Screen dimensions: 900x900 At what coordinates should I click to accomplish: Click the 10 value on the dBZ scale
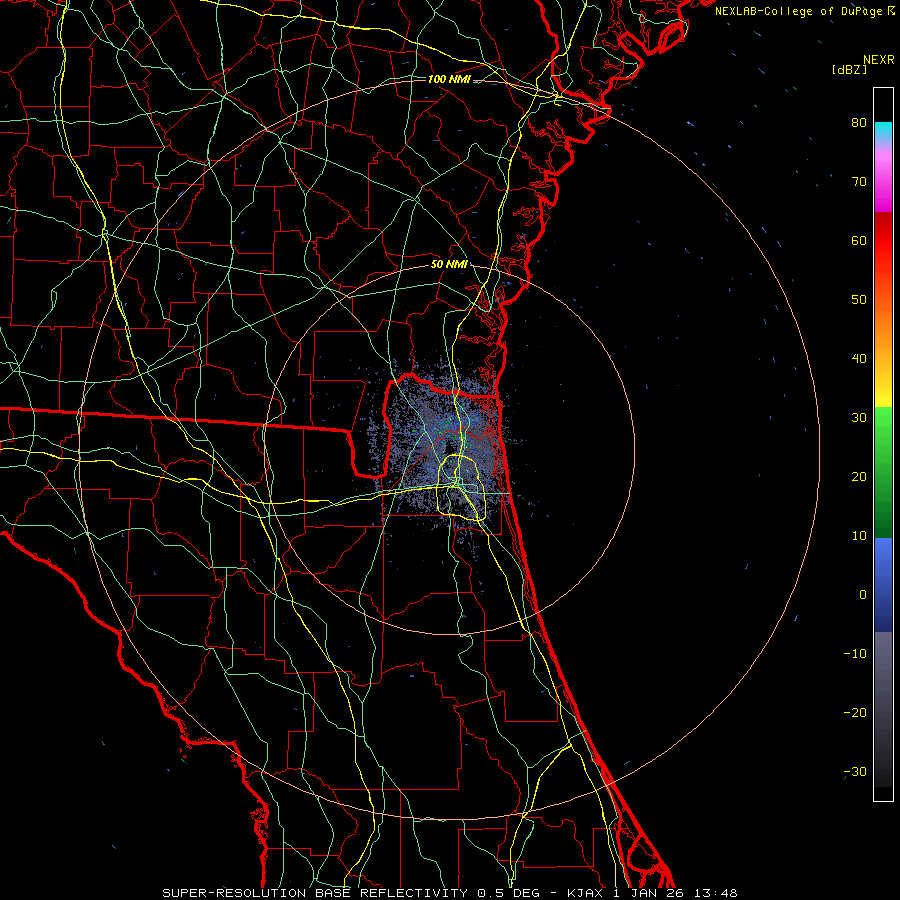pyautogui.click(x=859, y=536)
